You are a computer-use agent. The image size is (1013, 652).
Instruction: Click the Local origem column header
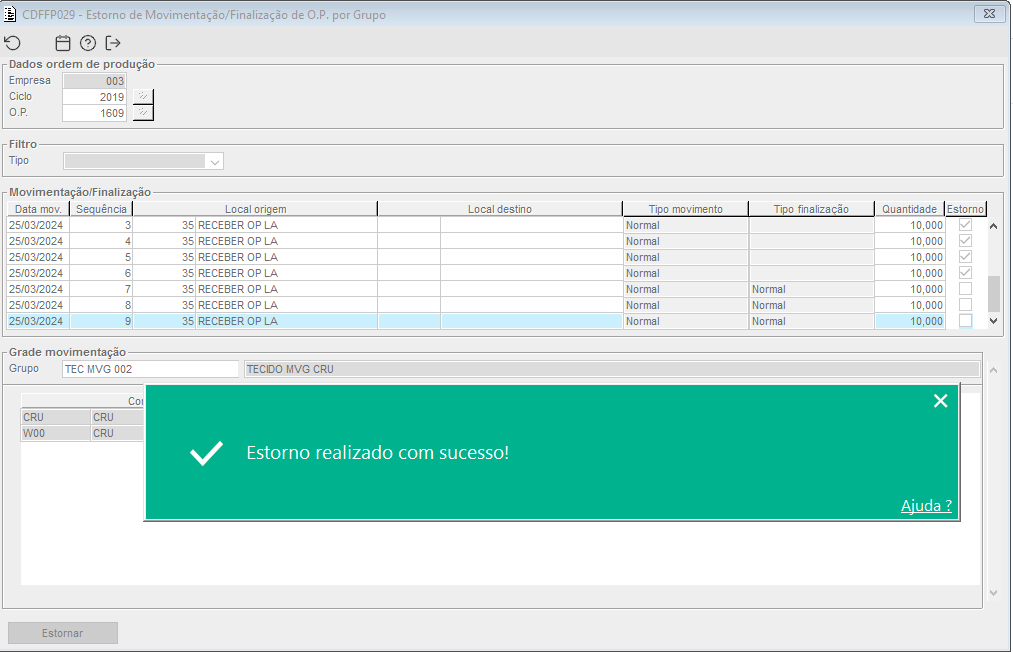[255, 209]
